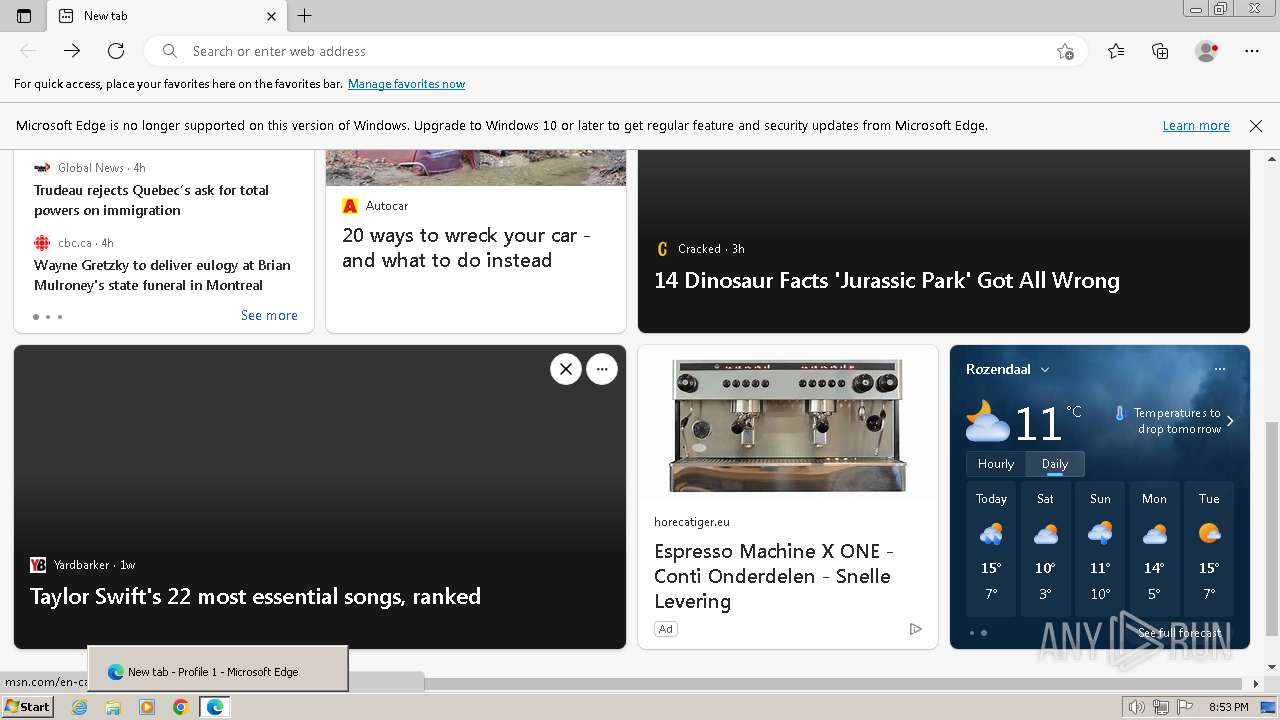Click the horecatiger.eu advertiser label

pos(692,522)
